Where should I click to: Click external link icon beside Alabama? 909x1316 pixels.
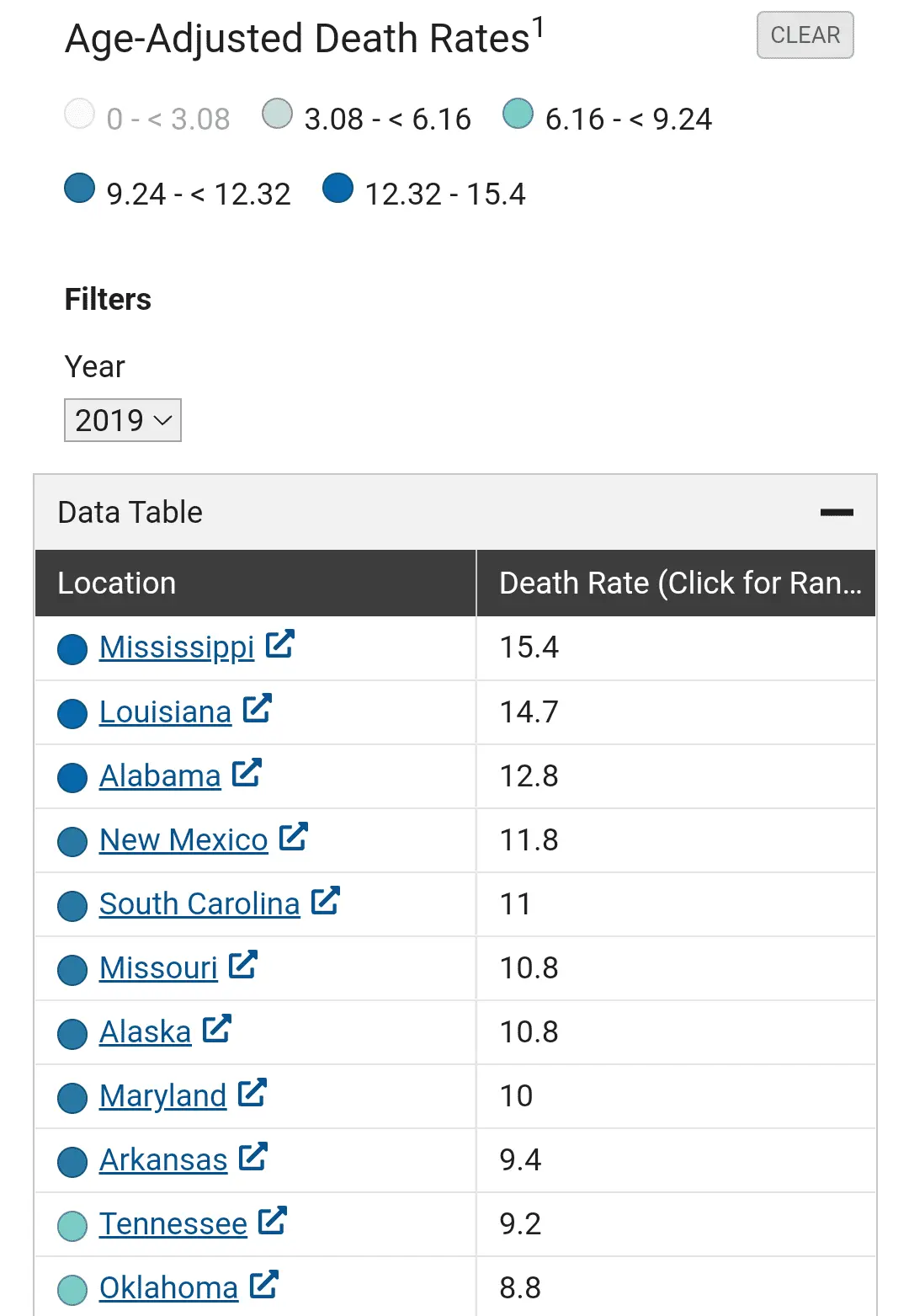click(247, 773)
